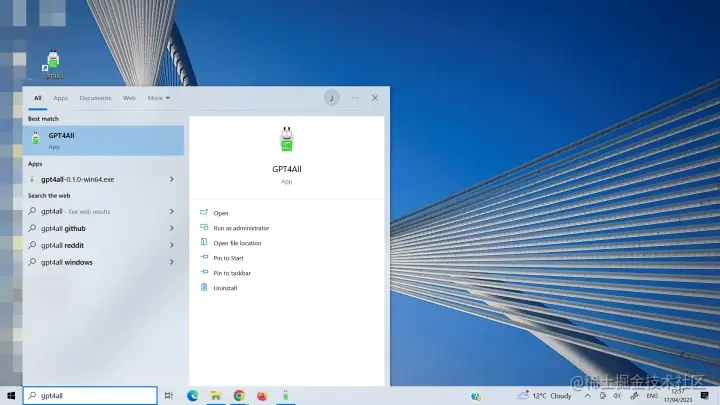
Task: Show hidden system tray icons chevron
Action: click(587, 395)
